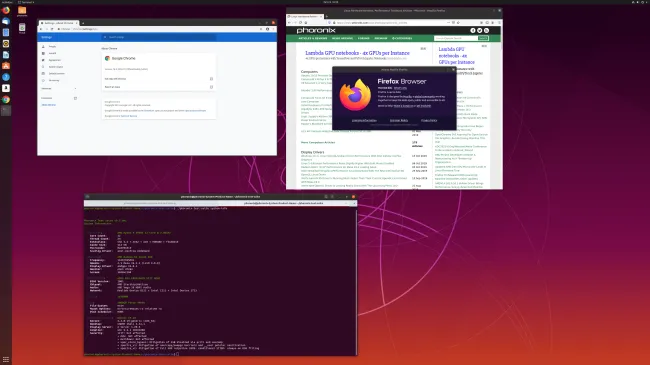Viewport: 650px width, 365px height.
Task: Open Ubuntu Software from the dock
Action: coord(6,66)
